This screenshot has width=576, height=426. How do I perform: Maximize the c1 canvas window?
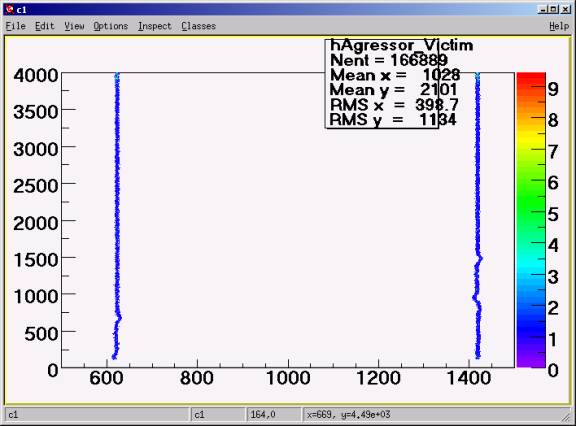click(554, 10)
